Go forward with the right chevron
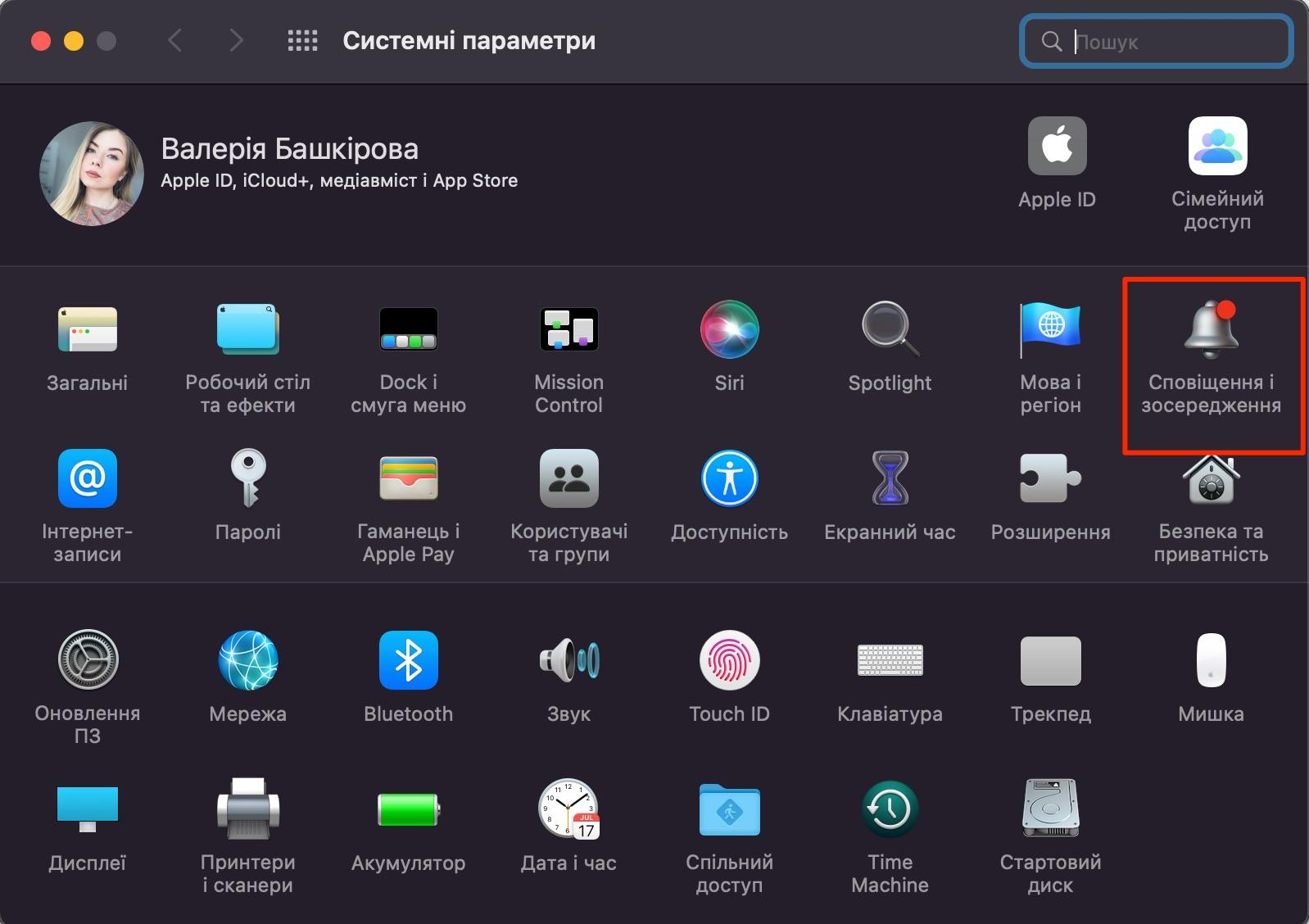 click(236, 40)
